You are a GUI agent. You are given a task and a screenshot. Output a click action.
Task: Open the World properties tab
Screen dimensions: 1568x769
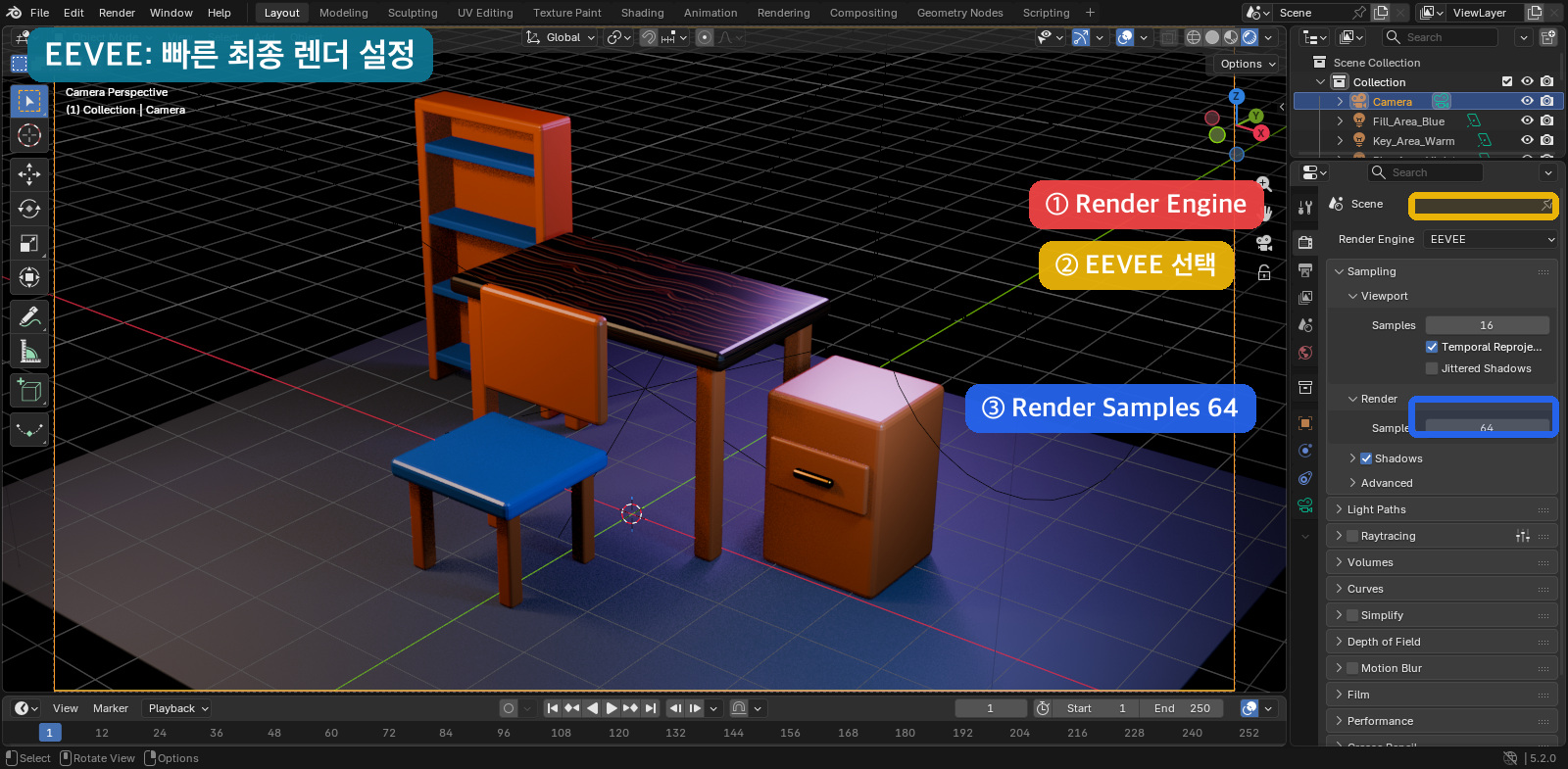[1305, 353]
